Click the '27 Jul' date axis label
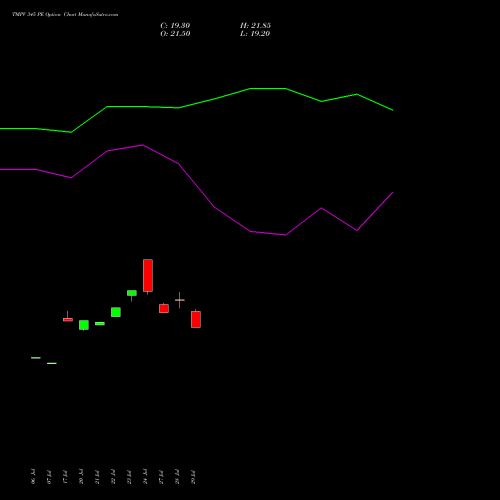500x500 pixels. (x=161, y=477)
